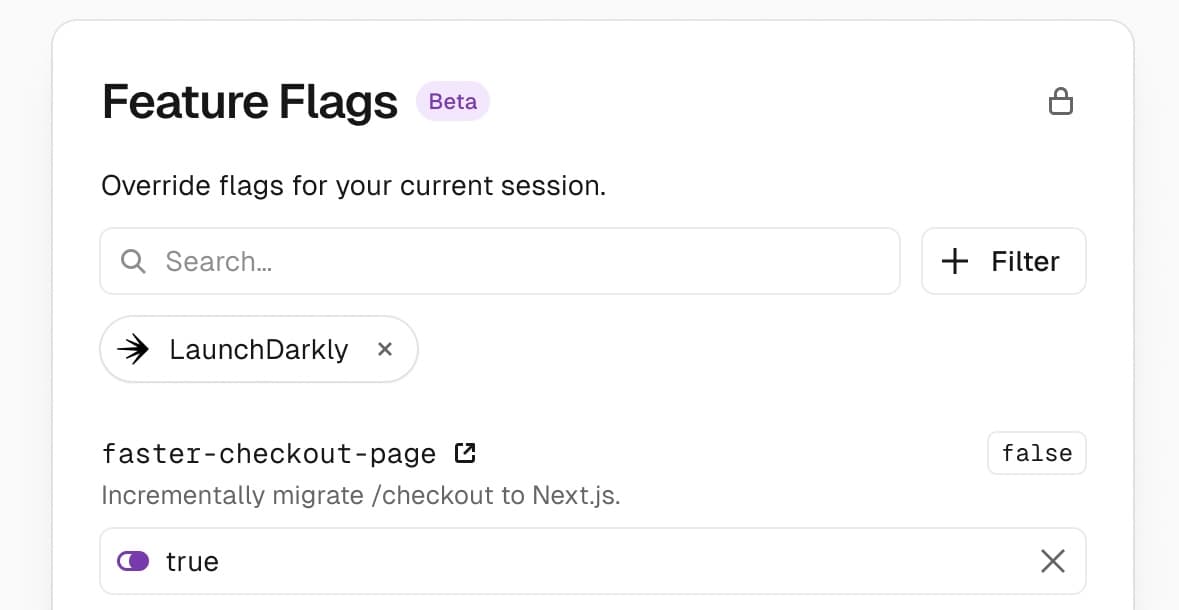The width and height of the screenshot is (1179, 610).
Task: Select the LaunchDarkly provider chip label
Action: [259, 350]
